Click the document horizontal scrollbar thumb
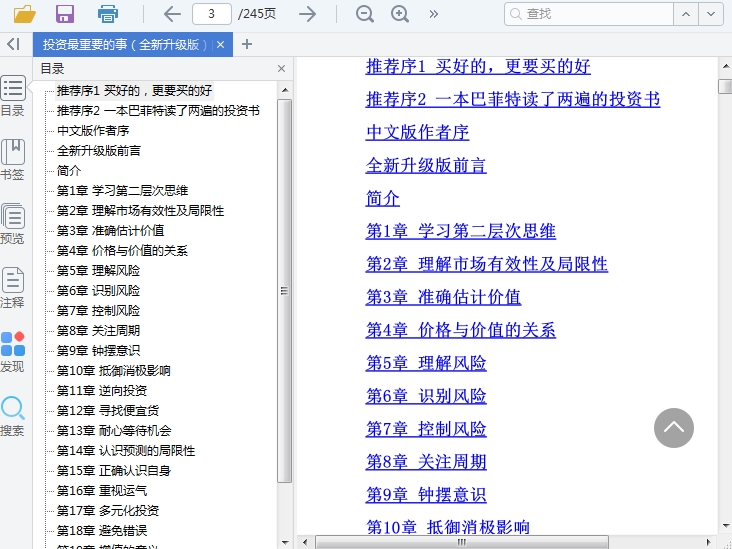The height and width of the screenshot is (549, 732). click(x=462, y=542)
